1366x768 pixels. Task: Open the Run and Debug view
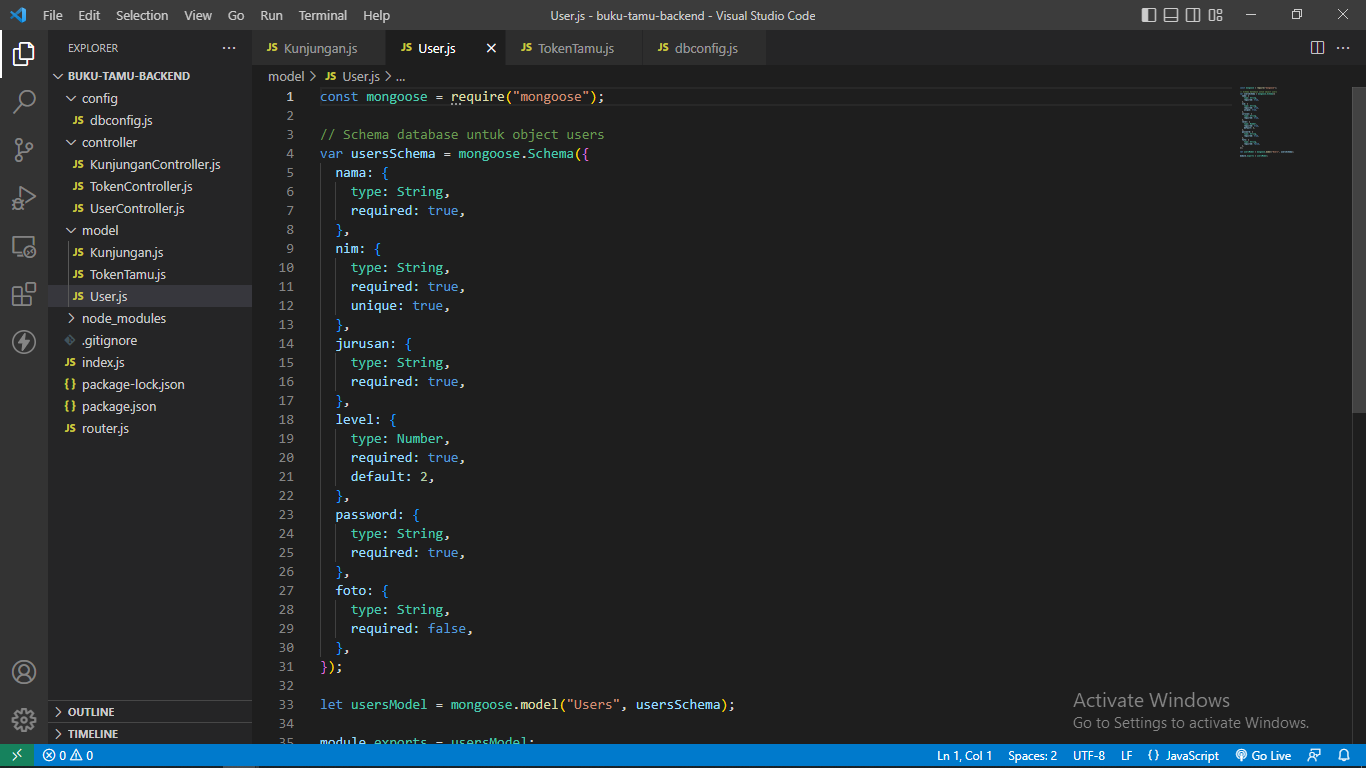(24, 198)
